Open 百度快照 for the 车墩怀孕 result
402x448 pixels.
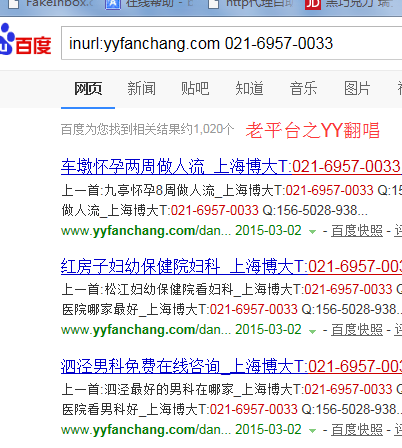pos(357,231)
